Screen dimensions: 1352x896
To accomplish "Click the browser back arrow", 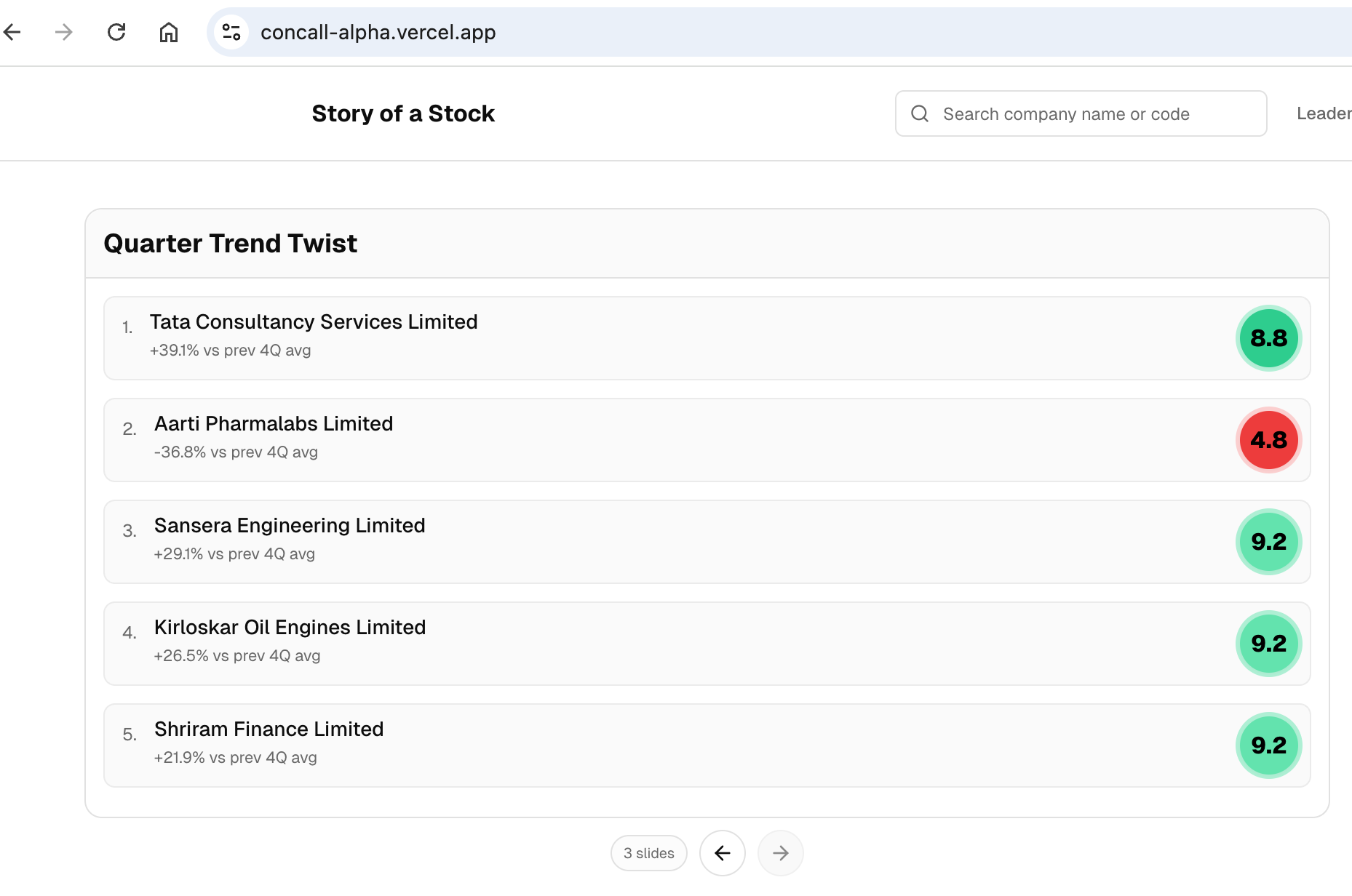I will [12, 32].
